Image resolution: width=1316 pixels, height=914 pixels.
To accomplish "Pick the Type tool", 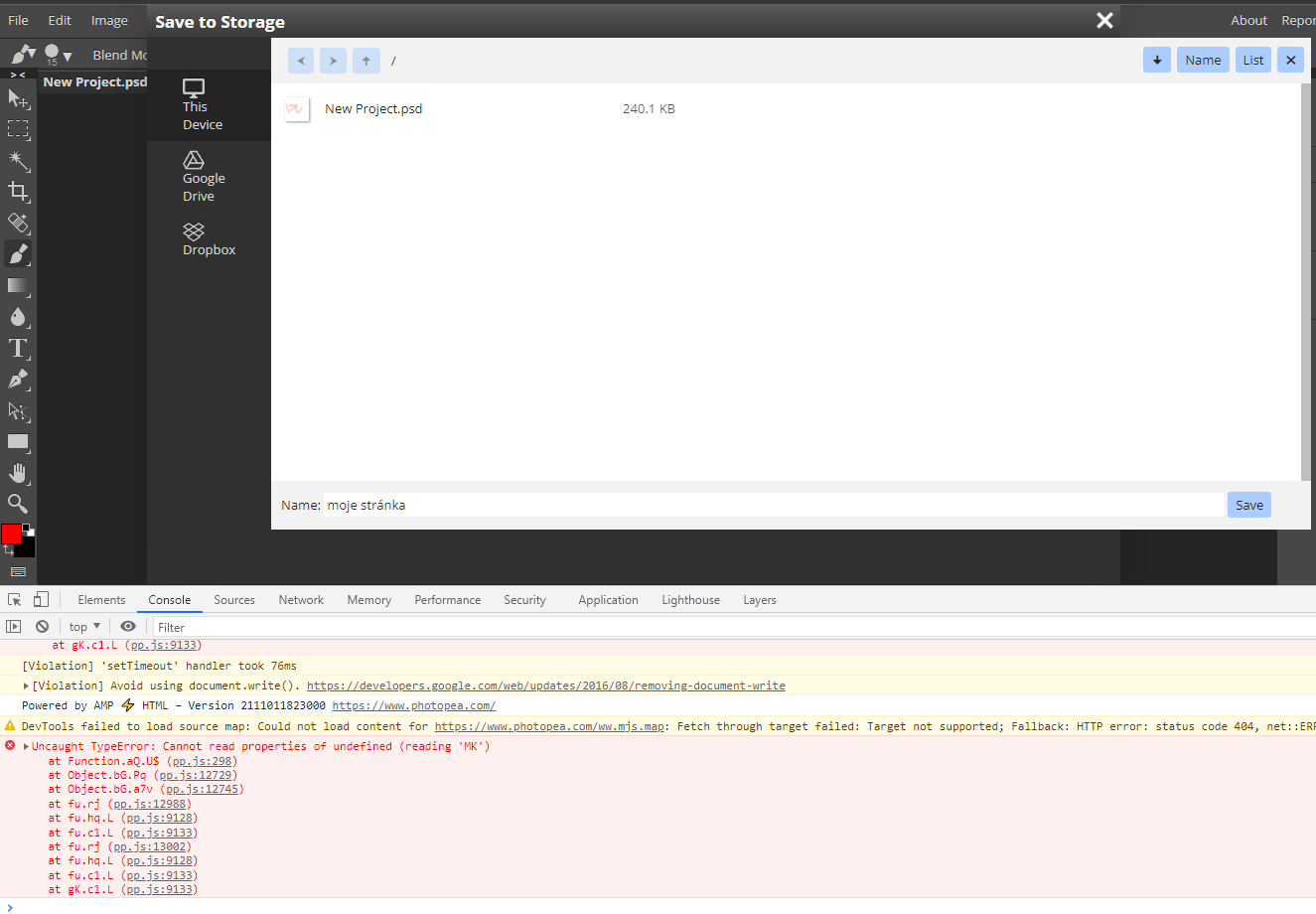I will [18, 348].
